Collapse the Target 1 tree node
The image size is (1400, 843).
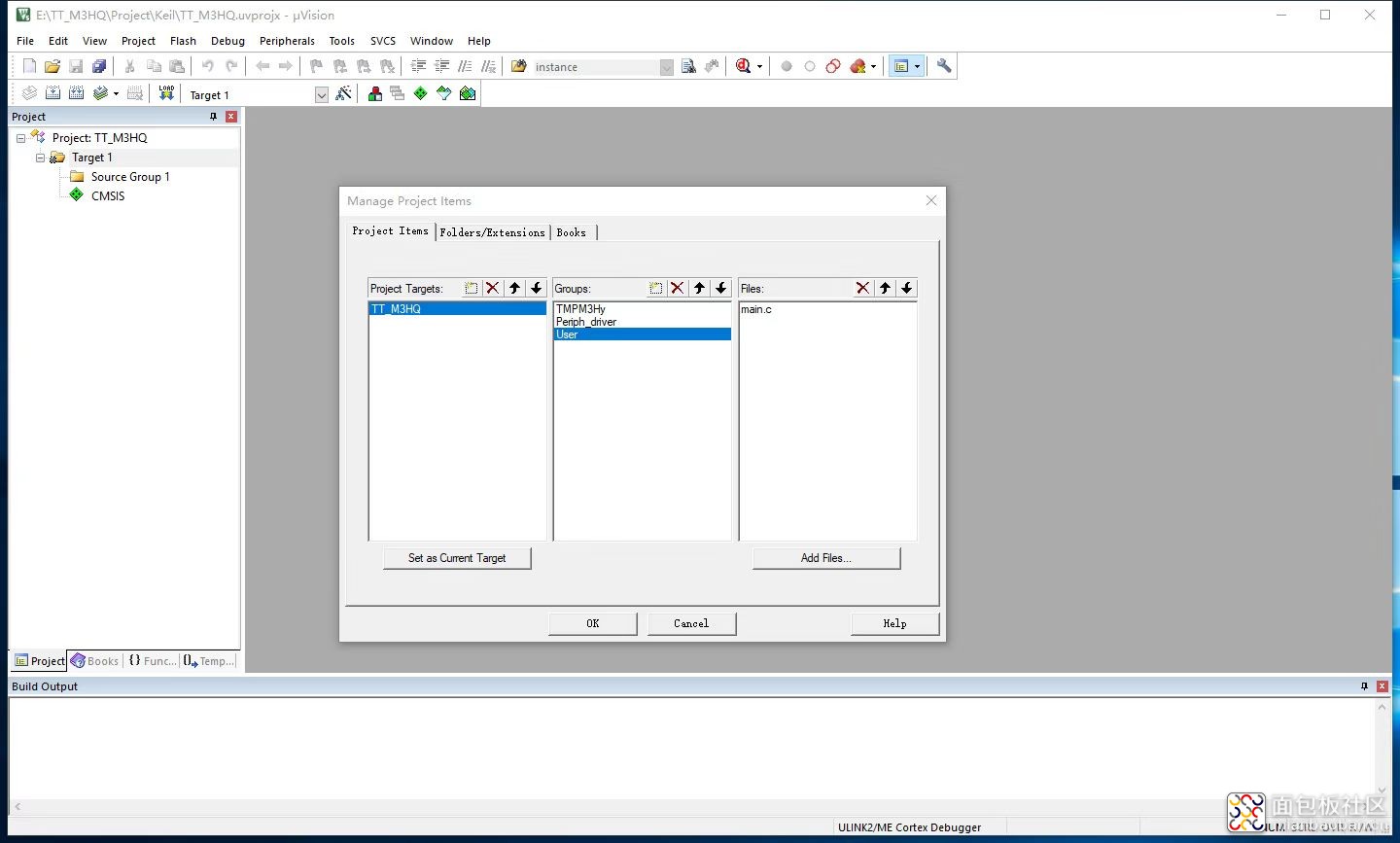[40, 158]
